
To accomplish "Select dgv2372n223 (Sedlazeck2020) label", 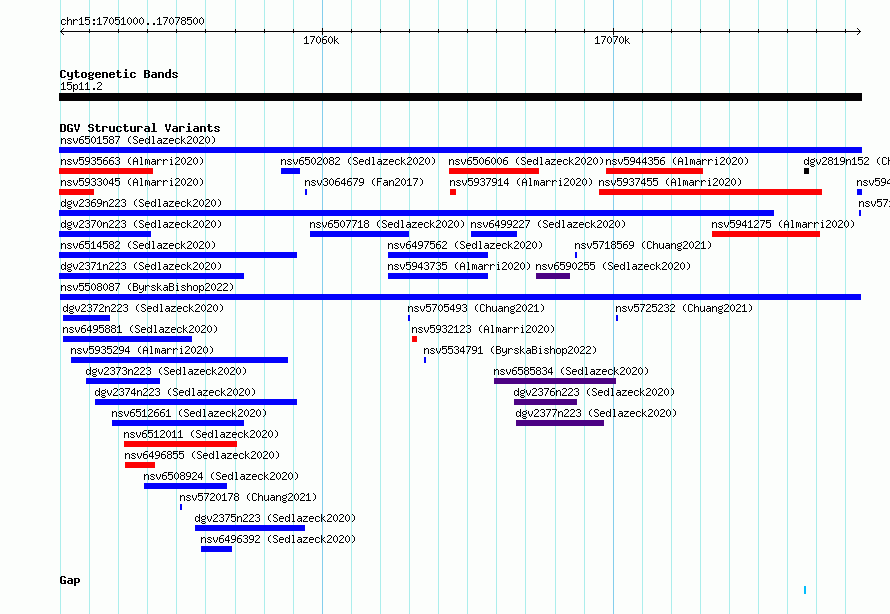I will pos(143,308).
